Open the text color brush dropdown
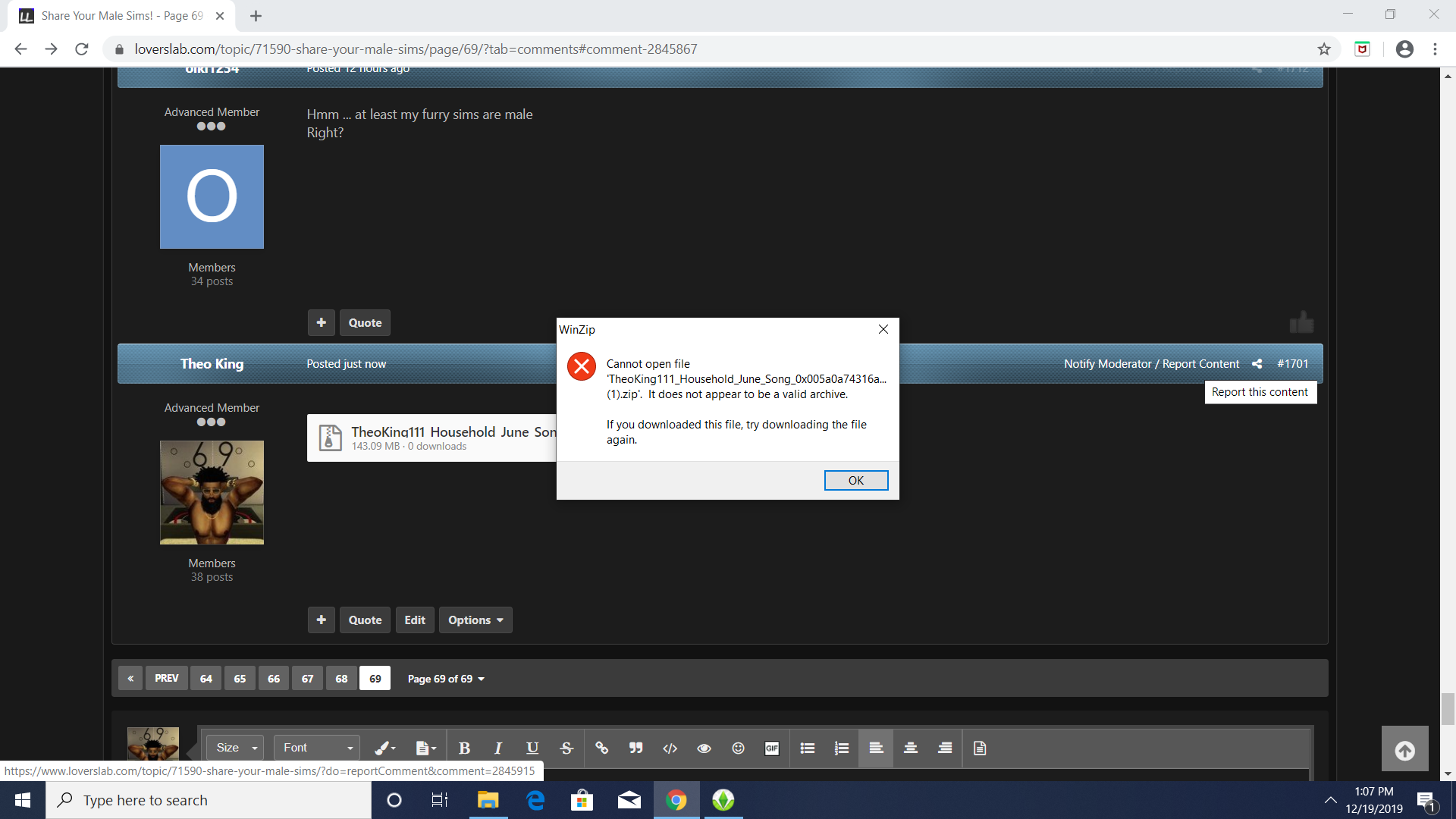 point(385,748)
